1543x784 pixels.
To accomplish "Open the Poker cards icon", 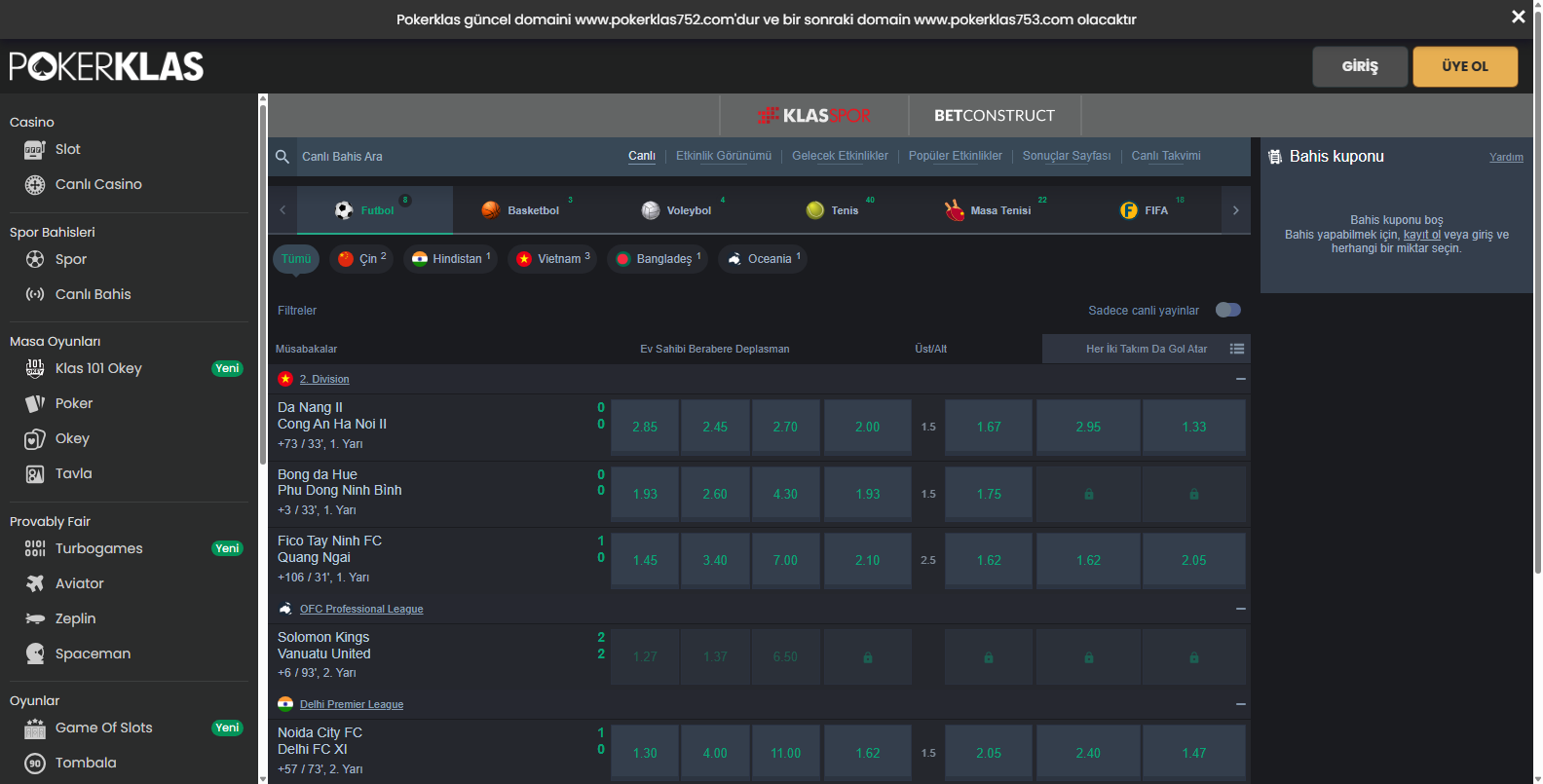I will (x=35, y=403).
